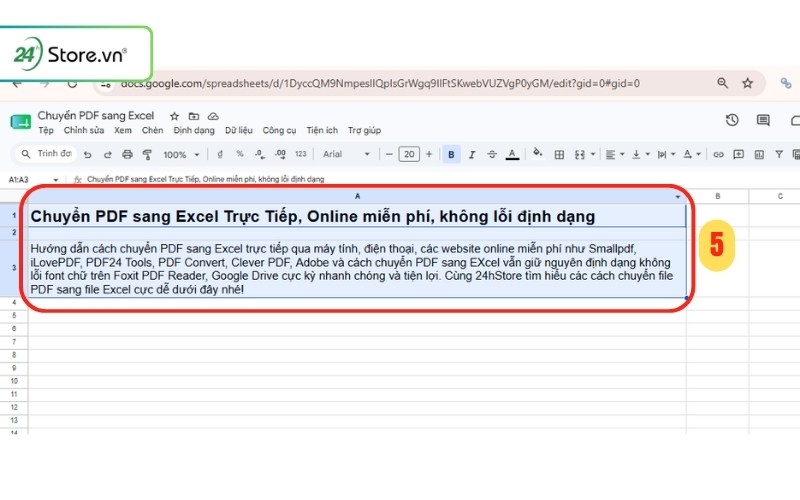Open the Chèn menu

(x=153, y=131)
